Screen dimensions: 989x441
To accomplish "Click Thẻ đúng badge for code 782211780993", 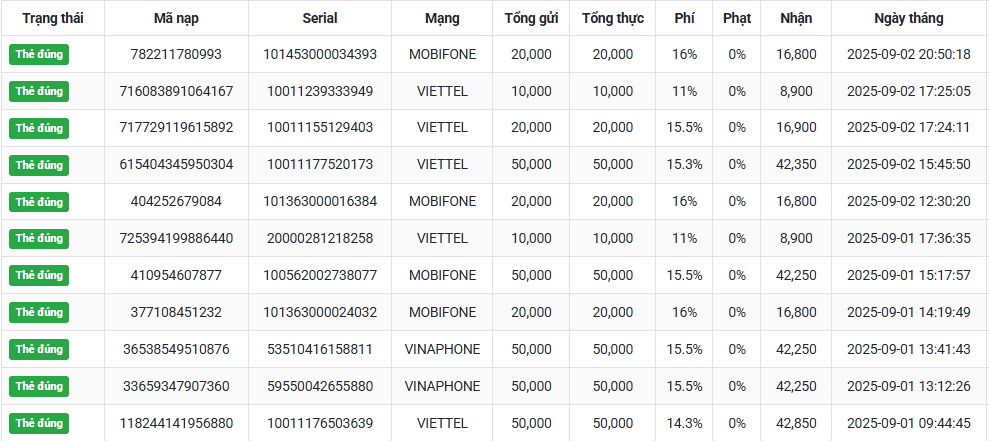I will (39, 54).
